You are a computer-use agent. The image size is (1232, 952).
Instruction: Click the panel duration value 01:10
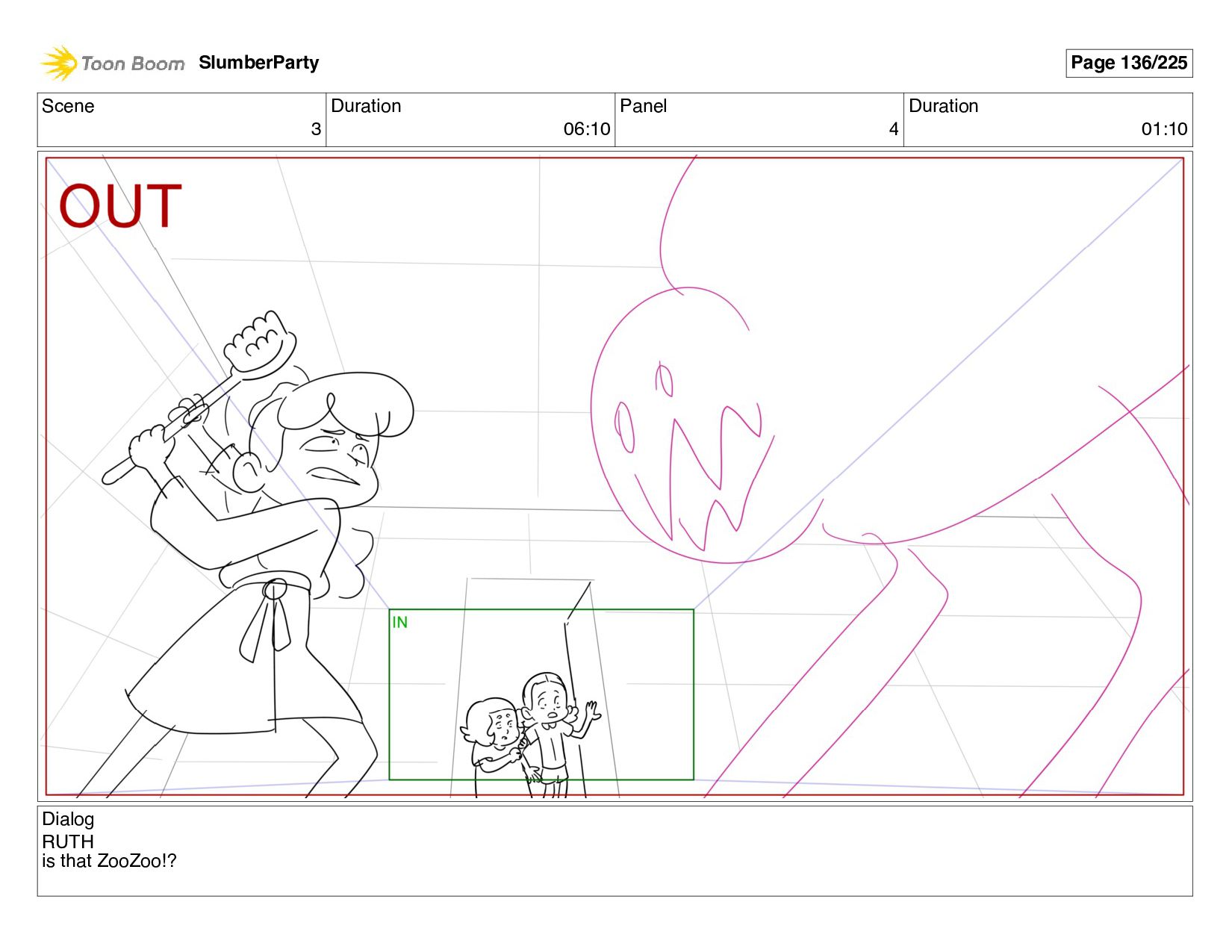[x=1164, y=129]
